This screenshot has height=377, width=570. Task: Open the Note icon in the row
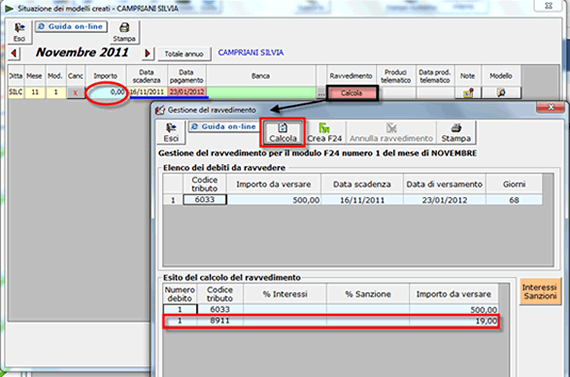click(468, 93)
